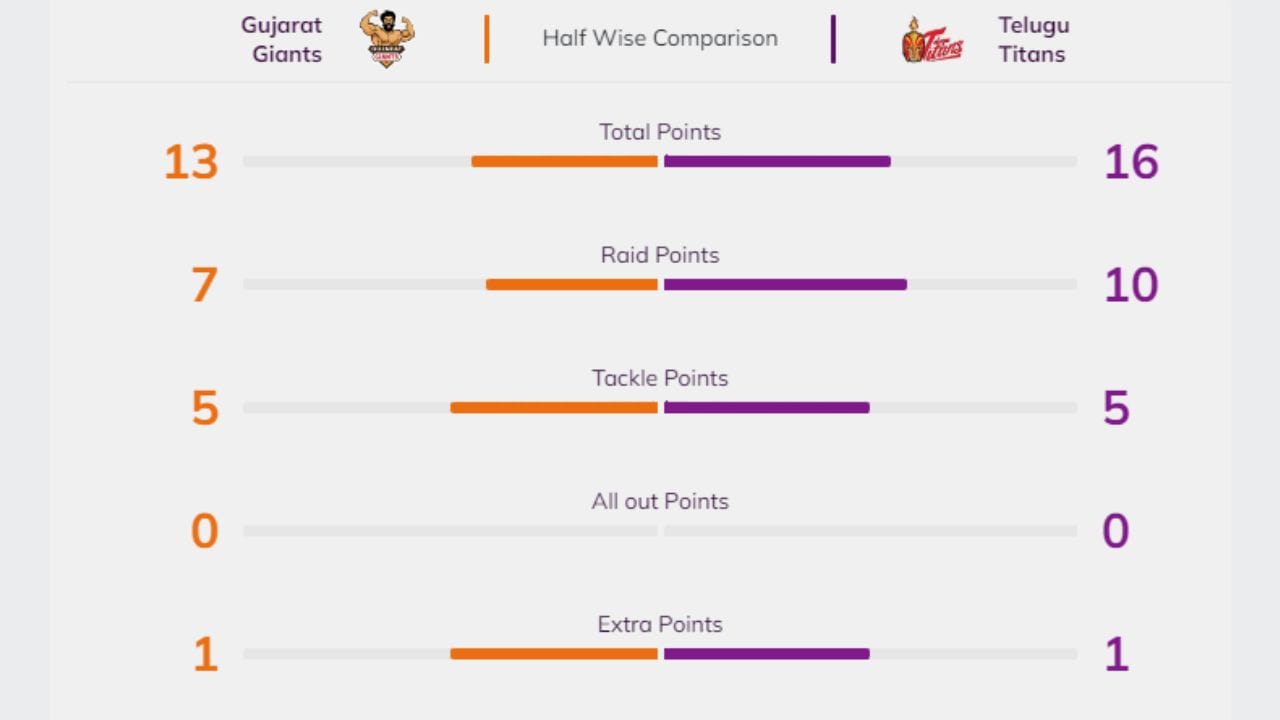This screenshot has width=1280, height=720.
Task: Click the purple Total Points bar
Action: (x=777, y=161)
